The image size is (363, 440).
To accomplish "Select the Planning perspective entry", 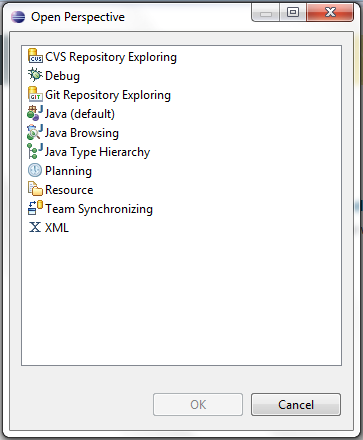I will coord(68,171).
